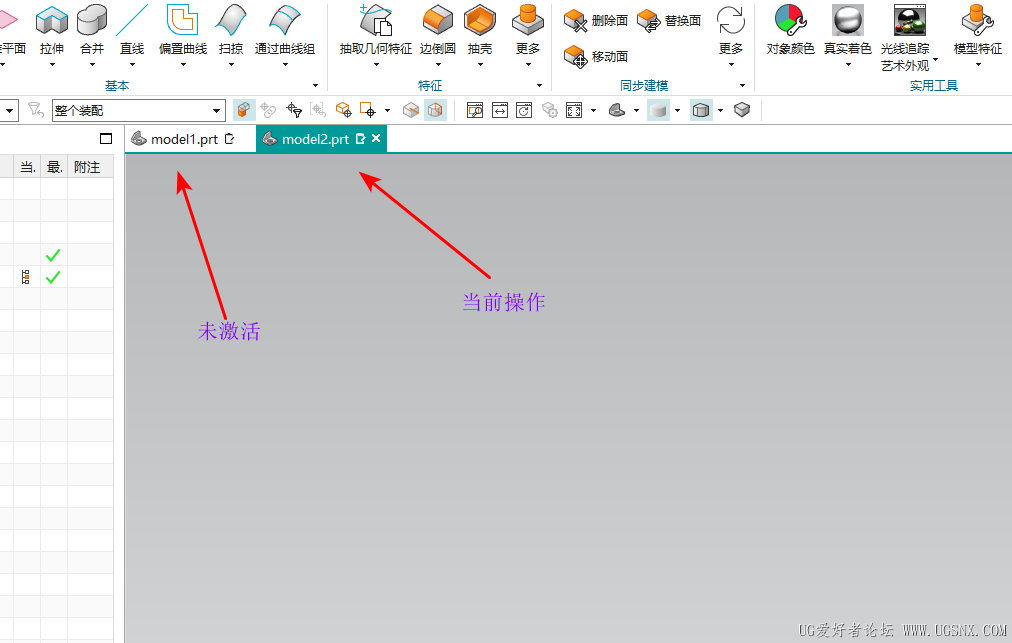The height and width of the screenshot is (643, 1012).
Task: Click the window with magnifier view icon
Action: click(x=475, y=110)
